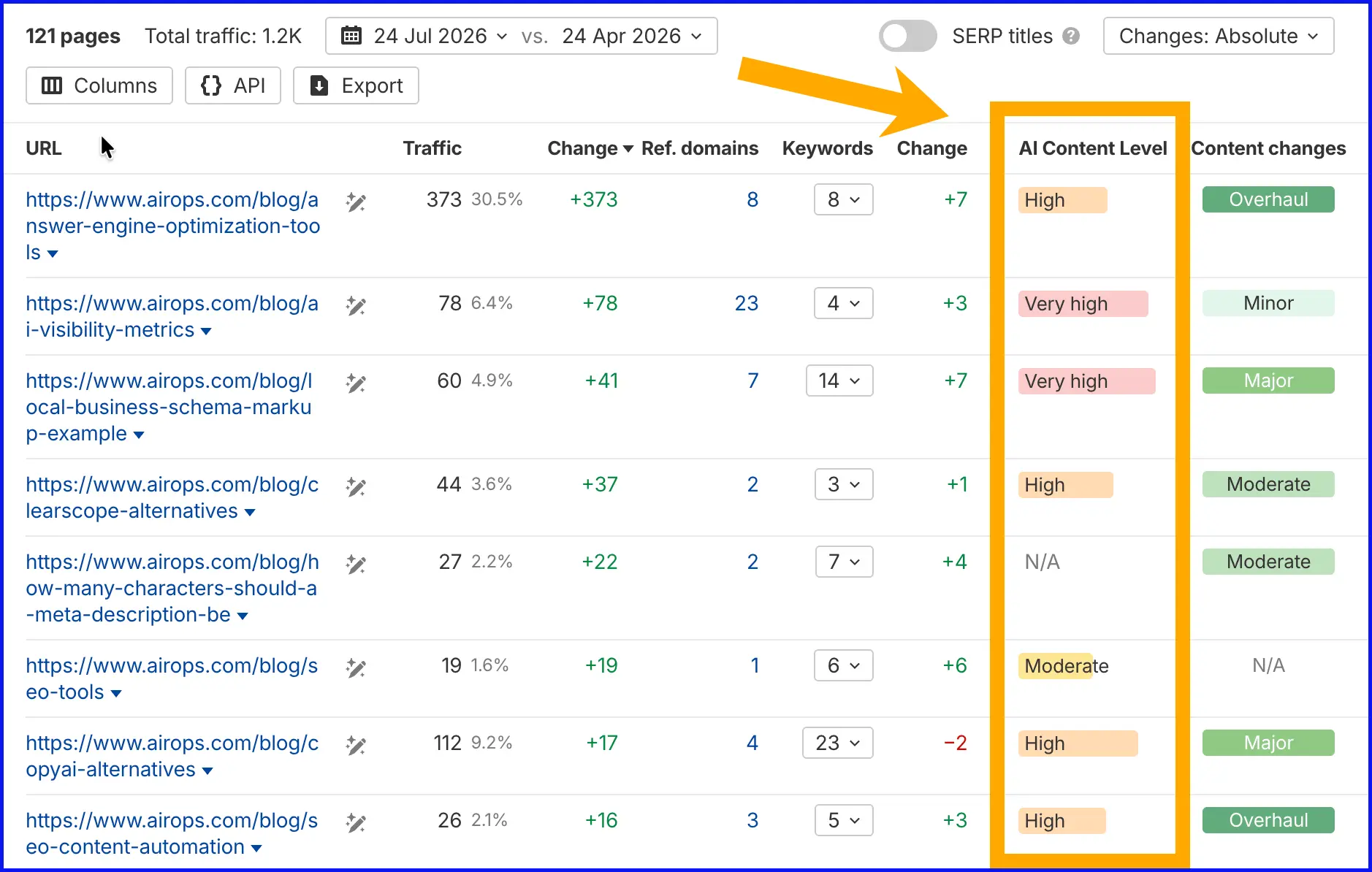1372x872 pixels.
Task: Sort by the AI Content Level column header
Action: click(1092, 148)
